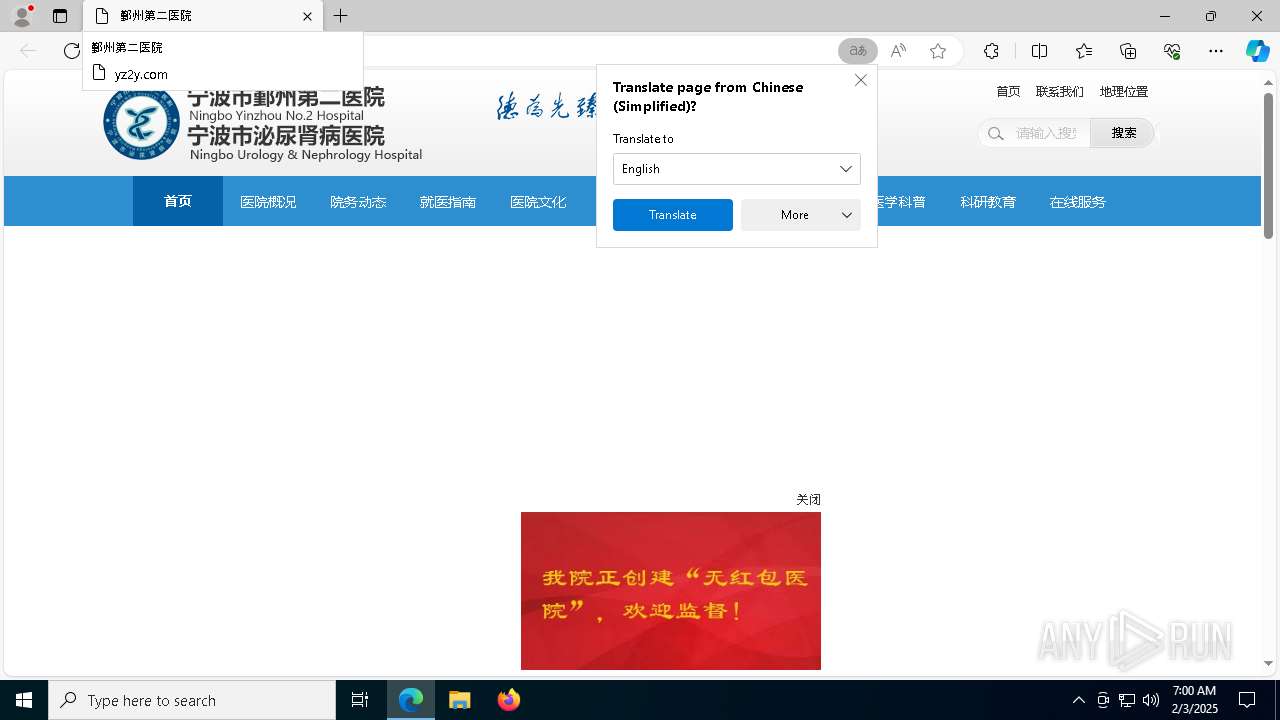Open Browser essentials heart icon
The width and height of the screenshot is (1280, 720).
point(1172,51)
